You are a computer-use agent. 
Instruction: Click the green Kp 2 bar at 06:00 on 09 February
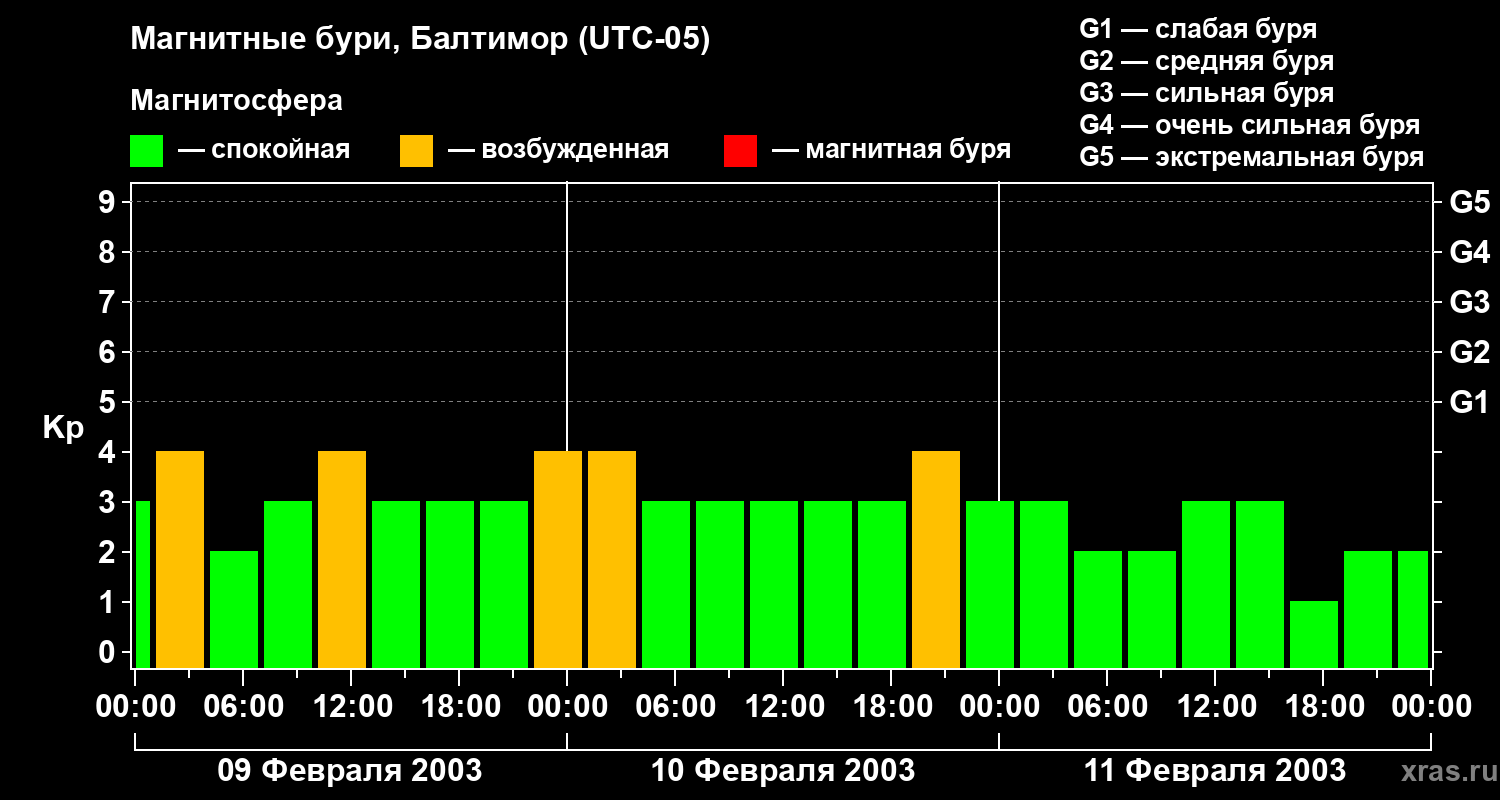[234, 609]
